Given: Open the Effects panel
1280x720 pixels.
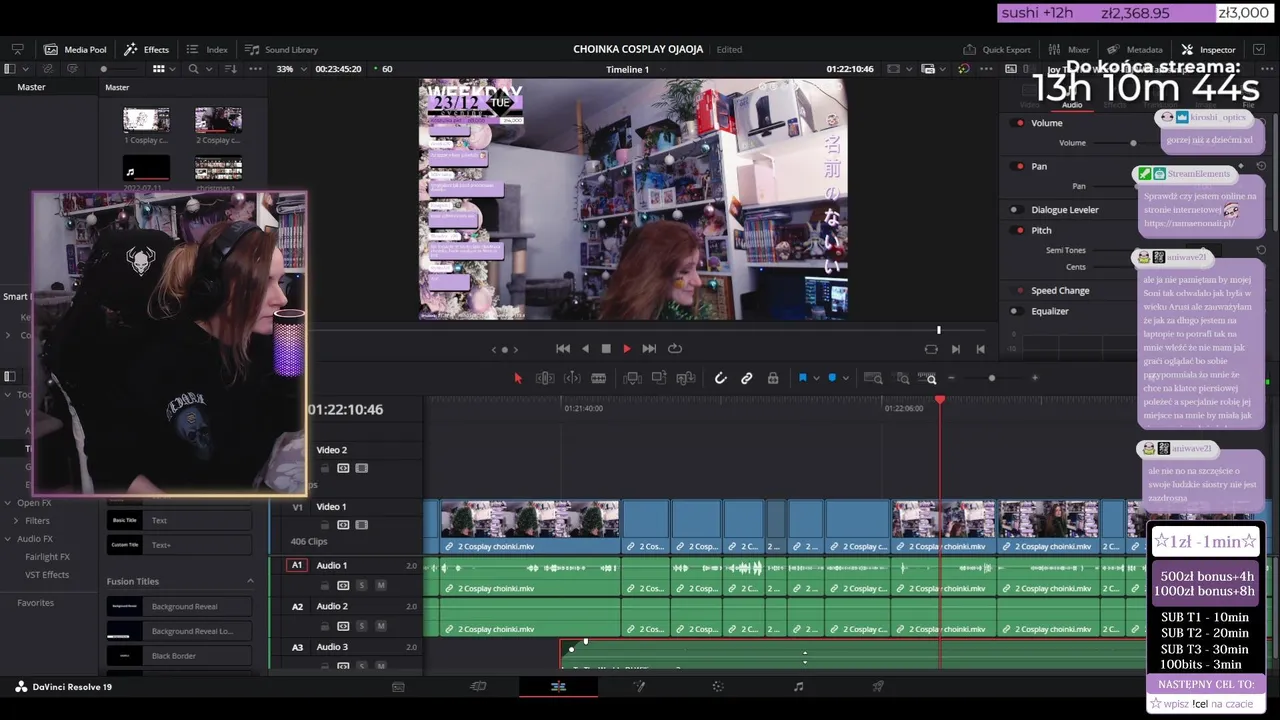Looking at the screenshot, I should pos(147,49).
